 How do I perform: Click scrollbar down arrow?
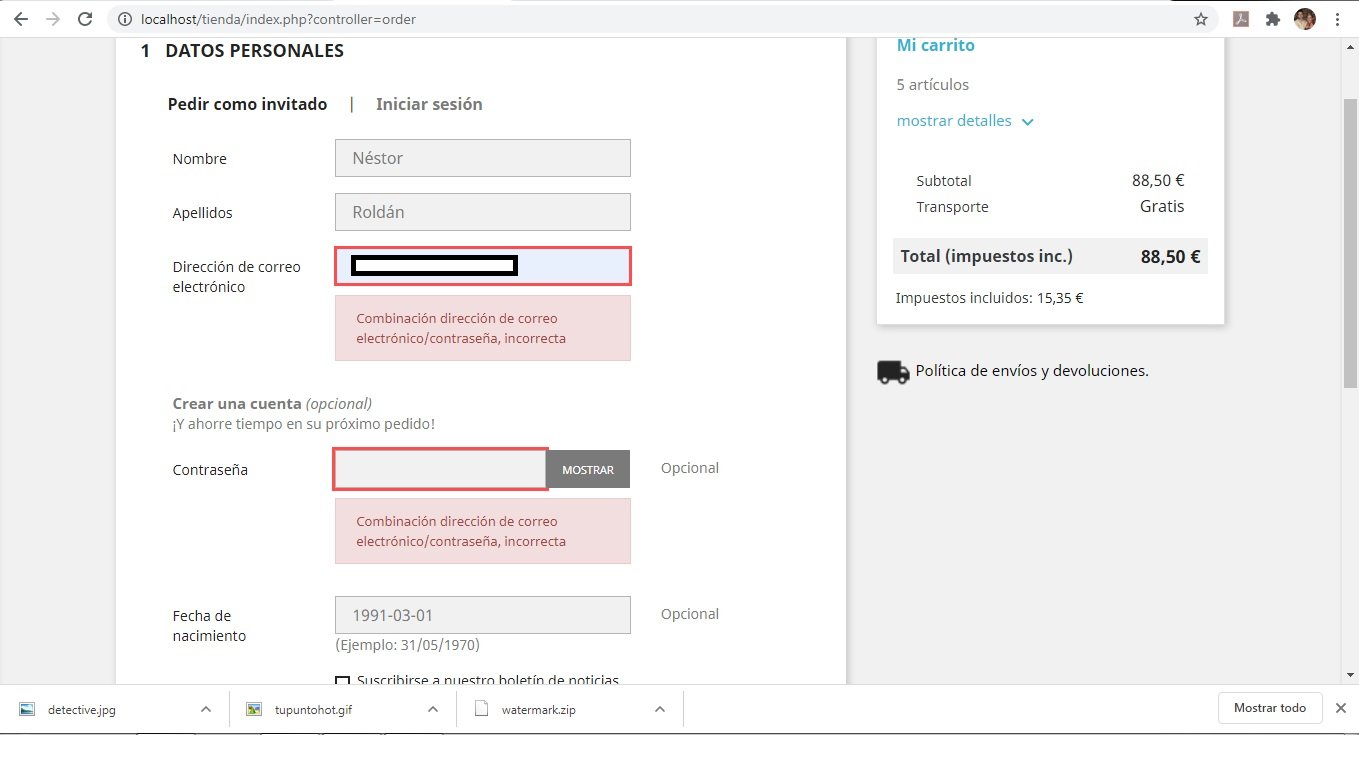coord(1350,676)
